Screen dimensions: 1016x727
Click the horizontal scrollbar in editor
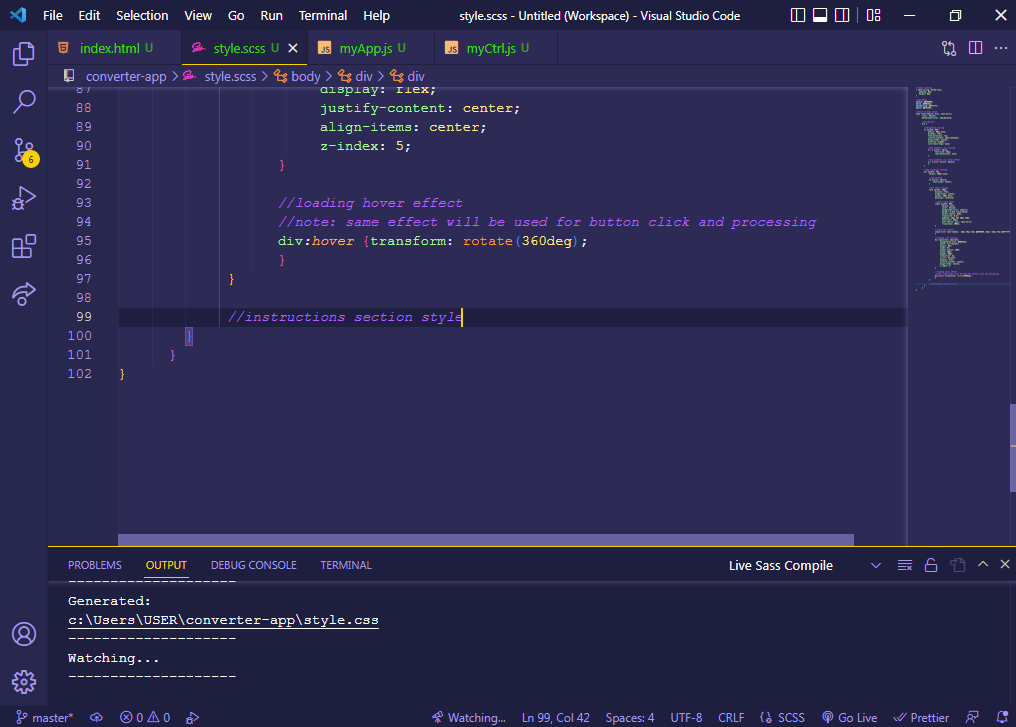(x=485, y=540)
